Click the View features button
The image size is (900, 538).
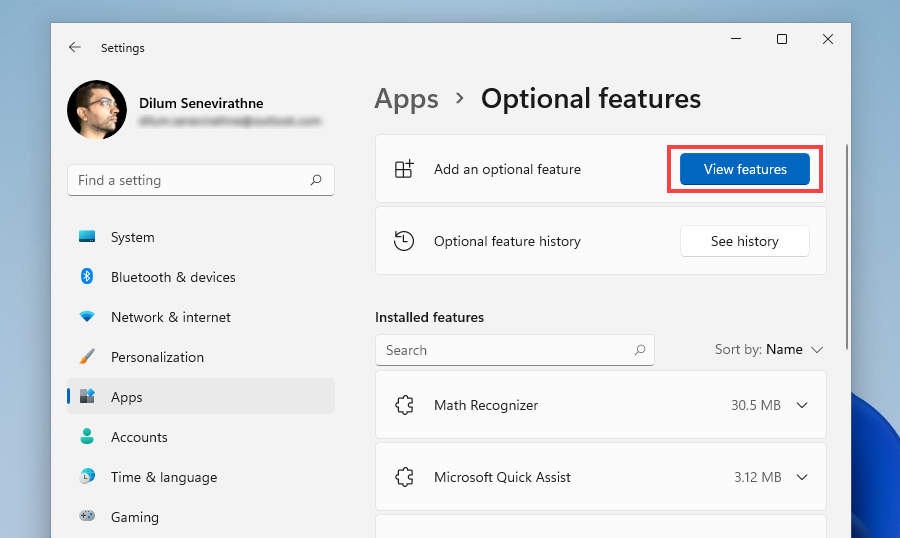click(745, 169)
